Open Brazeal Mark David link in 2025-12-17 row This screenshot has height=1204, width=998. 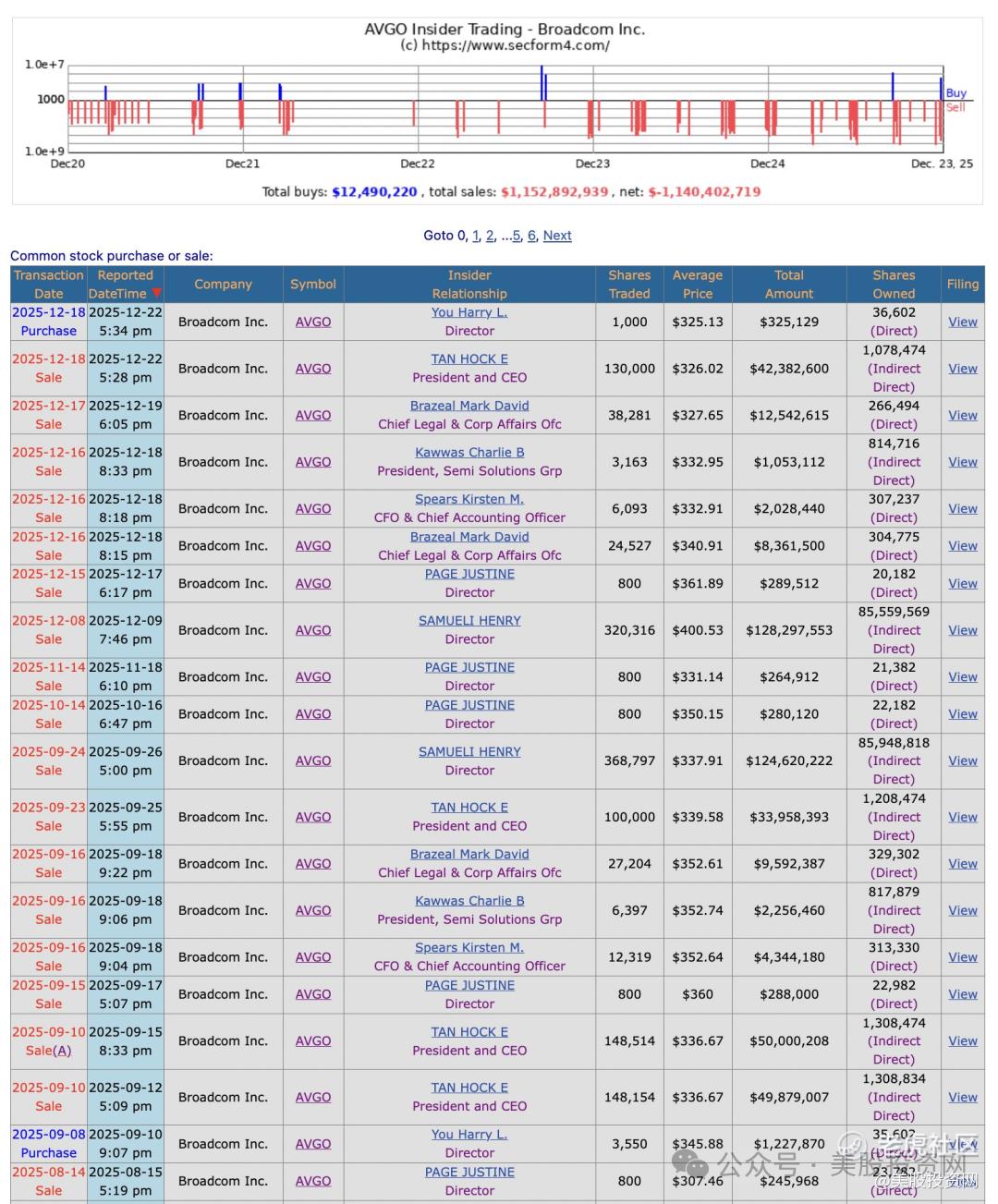click(x=469, y=406)
